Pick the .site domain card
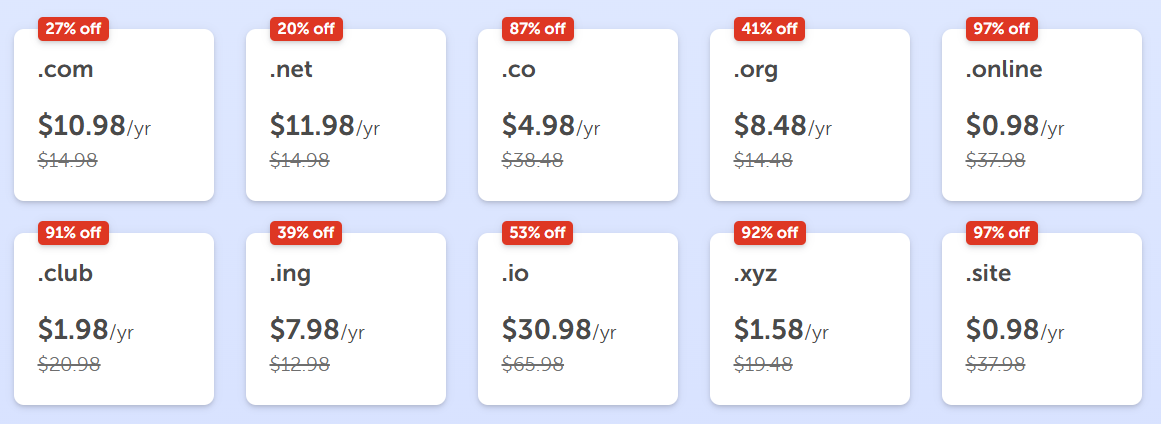 [1042, 319]
